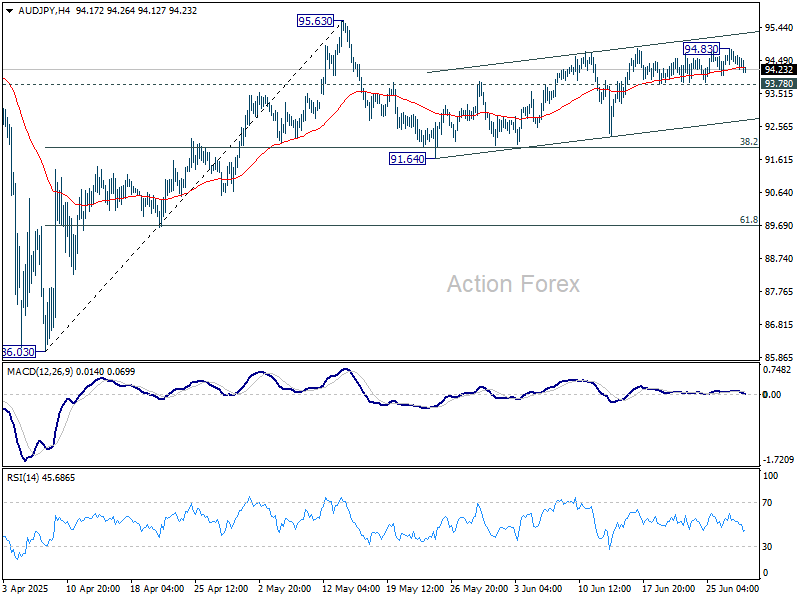Select the 91.640 low price label
The height and width of the screenshot is (600, 800).
click(x=407, y=159)
